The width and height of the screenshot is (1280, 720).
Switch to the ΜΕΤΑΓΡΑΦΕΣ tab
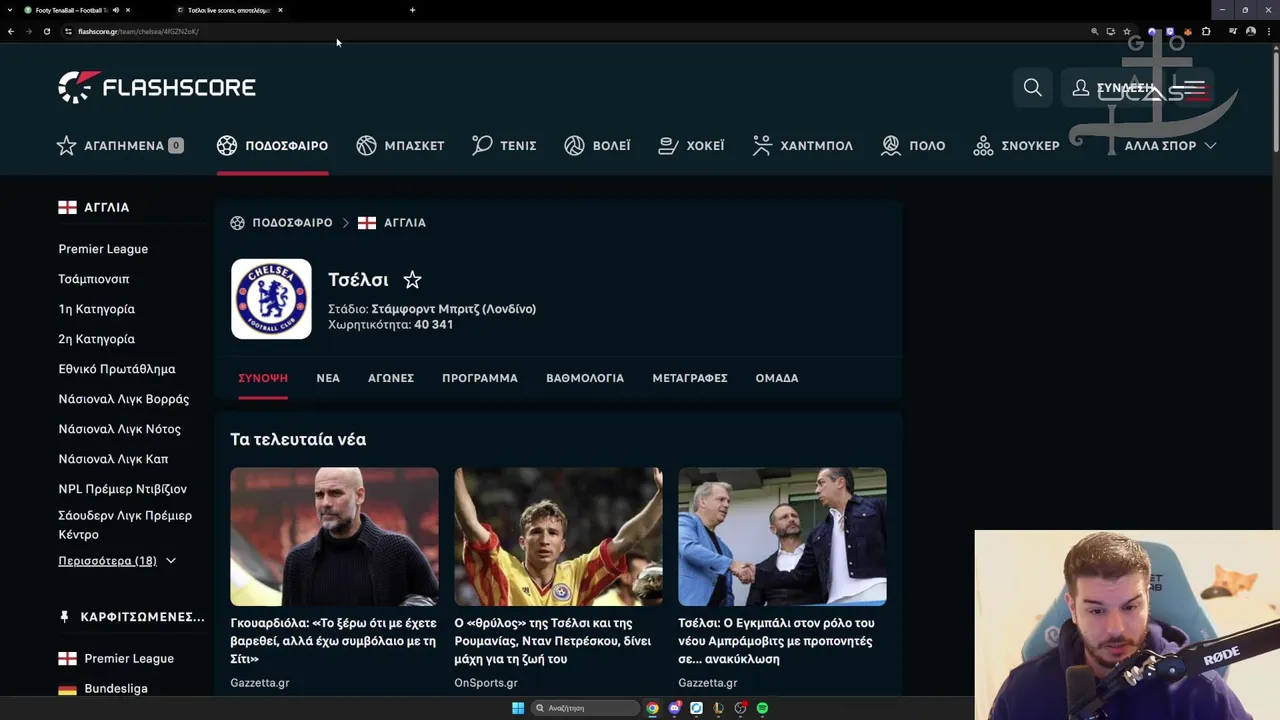click(690, 378)
